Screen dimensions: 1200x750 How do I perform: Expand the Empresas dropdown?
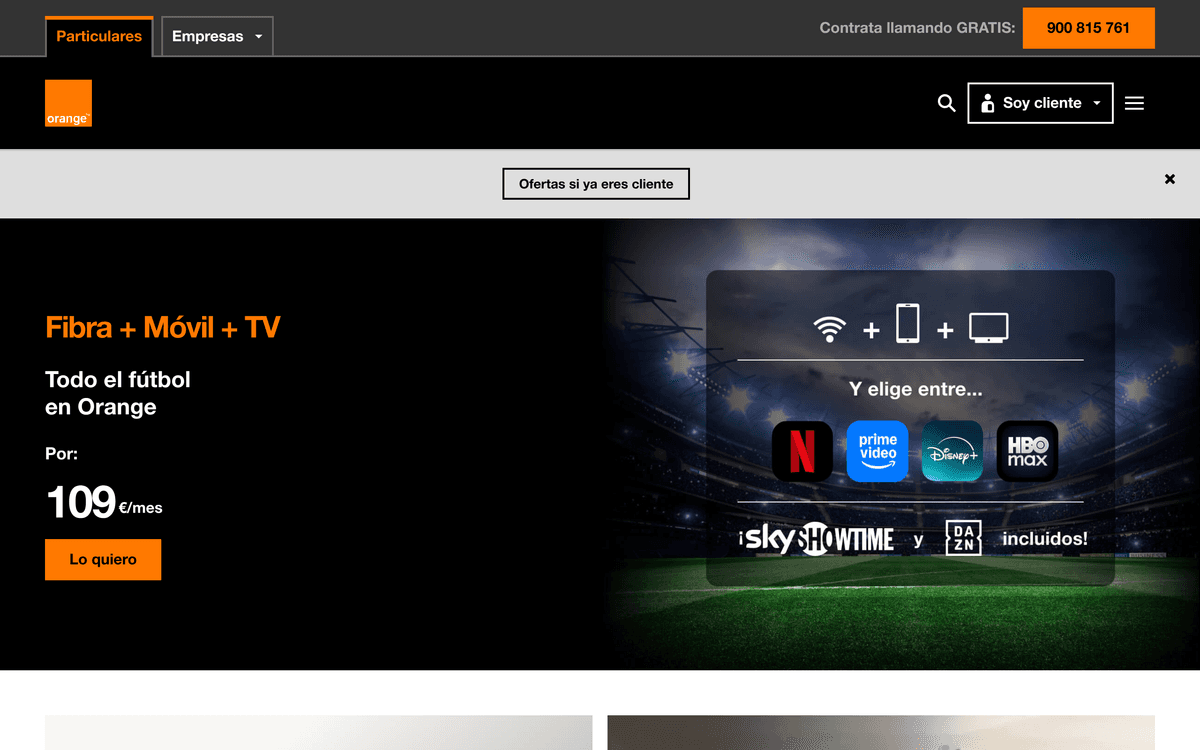click(x=217, y=36)
